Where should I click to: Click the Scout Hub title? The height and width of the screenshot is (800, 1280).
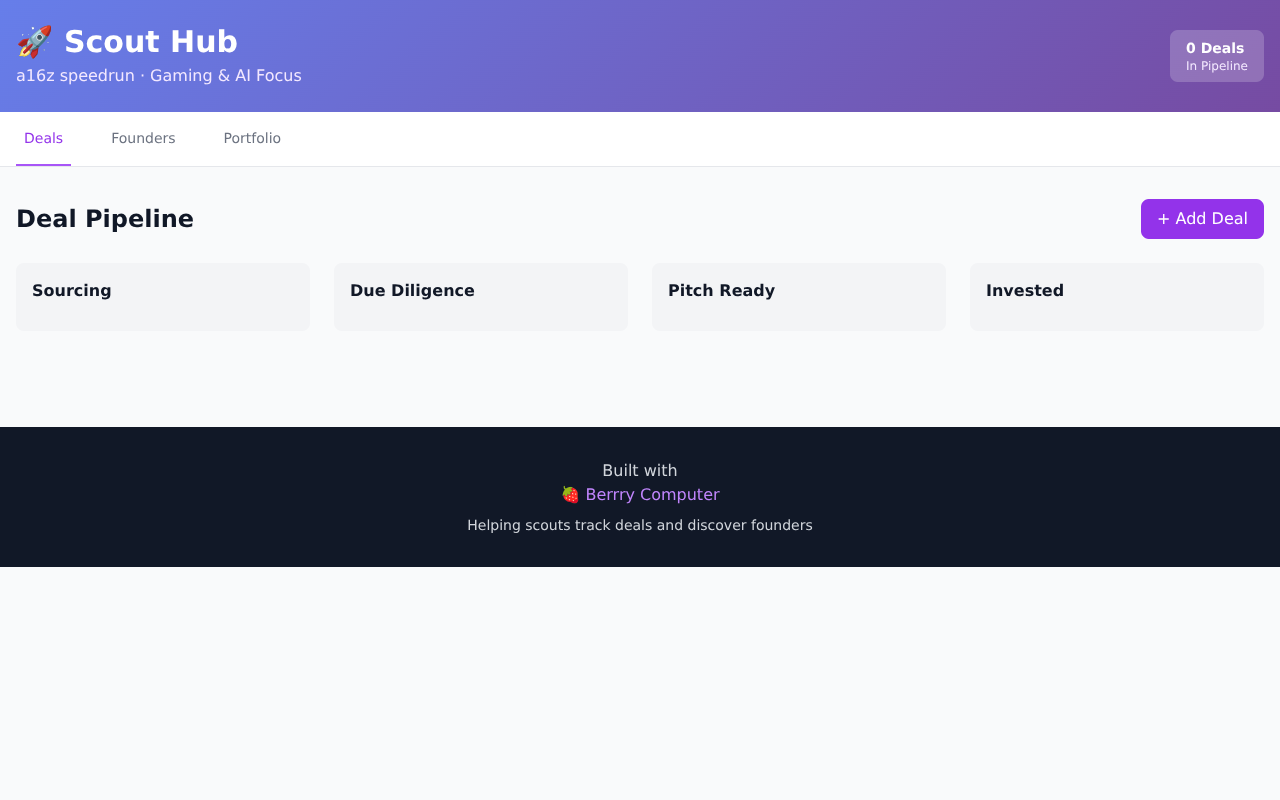pyautogui.click(x=151, y=41)
